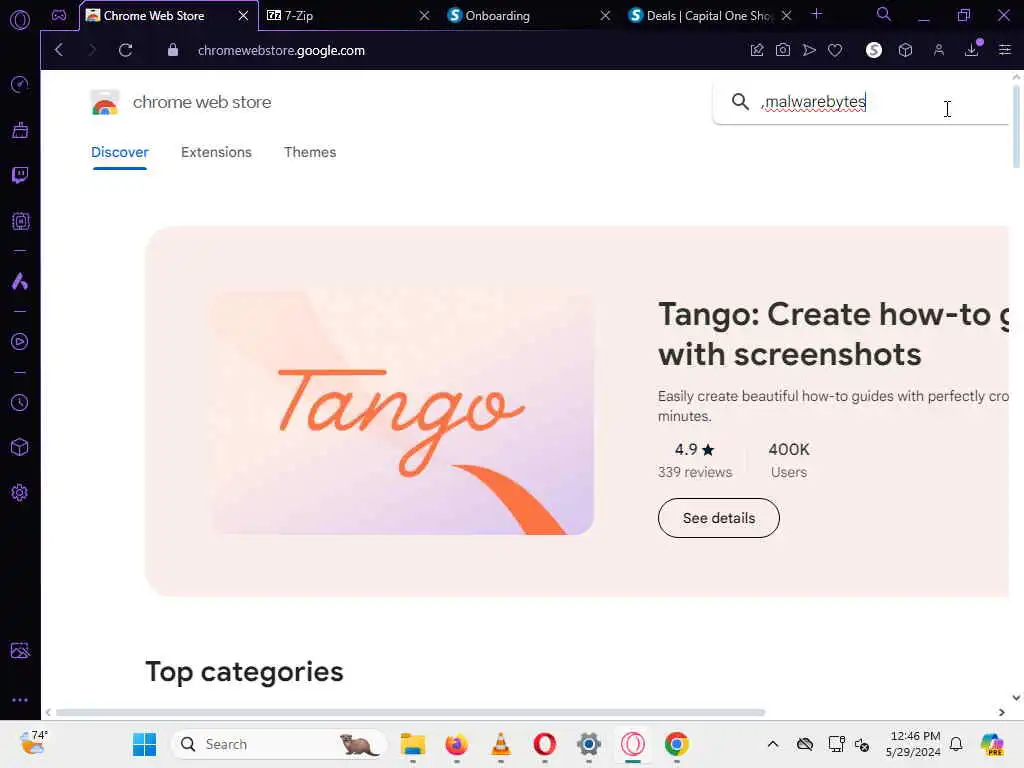The width and height of the screenshot is (1024, 768).
Task: Open GX Control gauge in sidebar
Action: coord(20,84)
